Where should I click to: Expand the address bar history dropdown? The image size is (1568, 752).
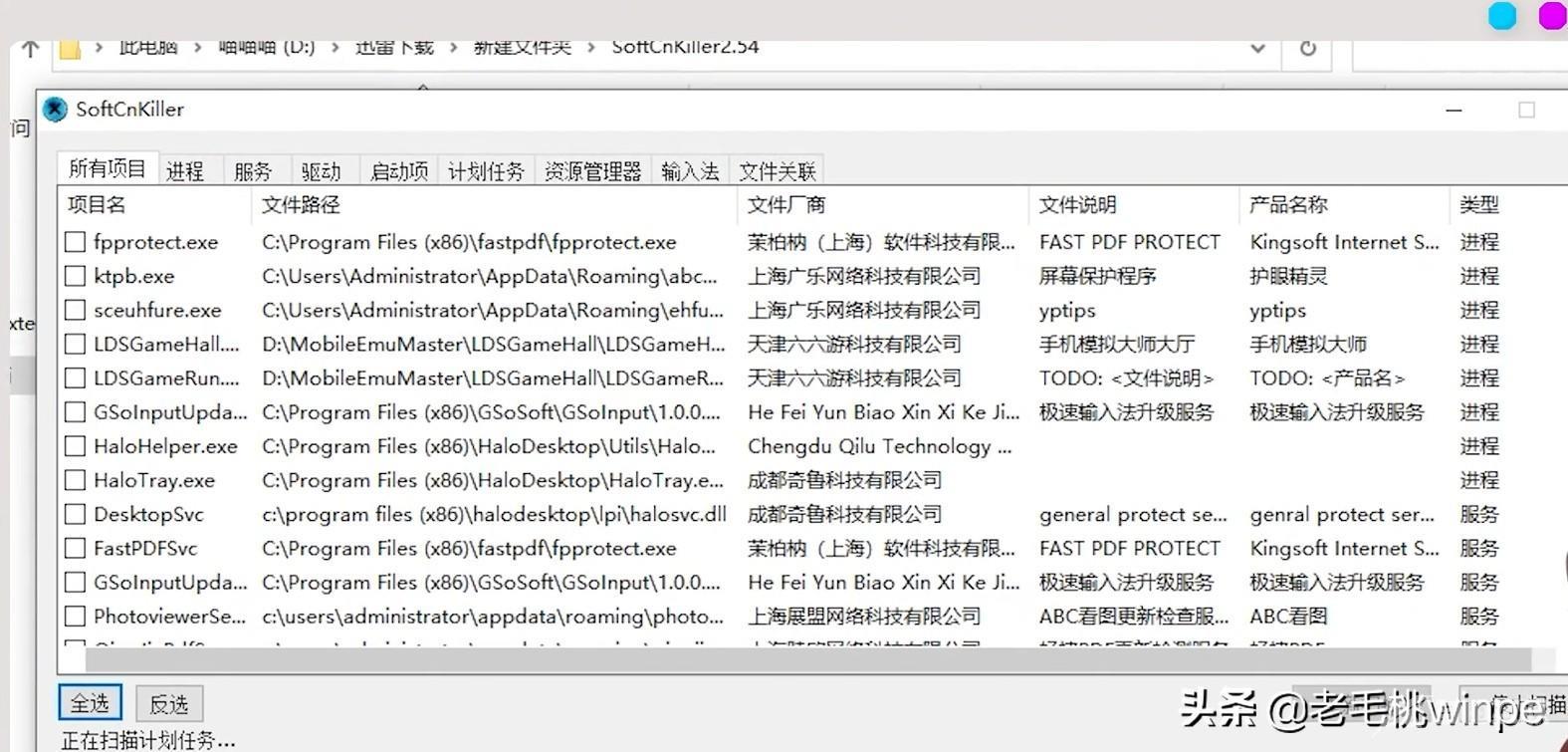1257,49
